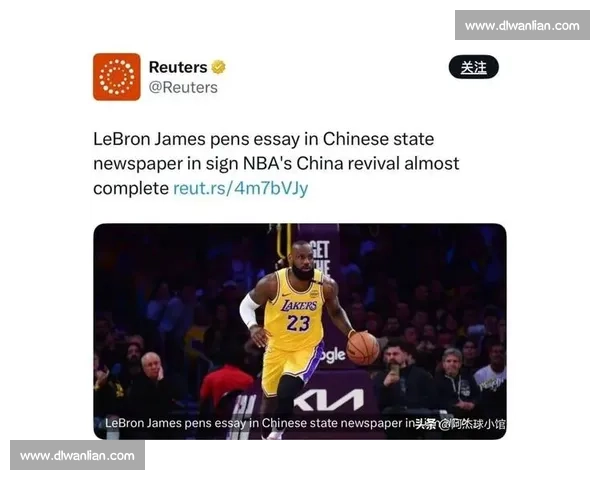Click the basketball in the photo
The image size is (600, 480).
[x=362, y=348]
